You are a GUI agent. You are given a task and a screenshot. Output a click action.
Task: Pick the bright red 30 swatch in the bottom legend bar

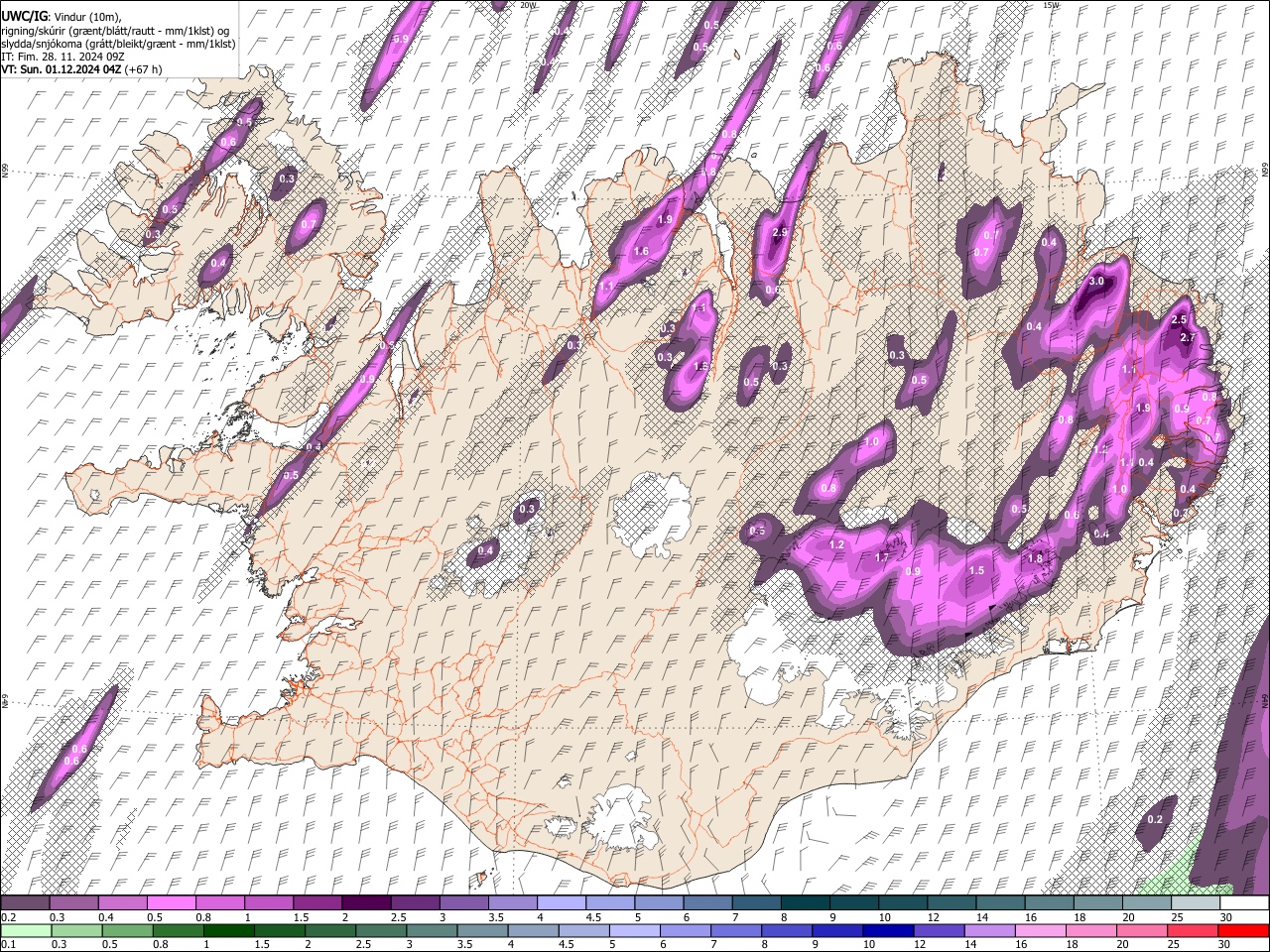pyautogui.click(x=1243, y=930)
